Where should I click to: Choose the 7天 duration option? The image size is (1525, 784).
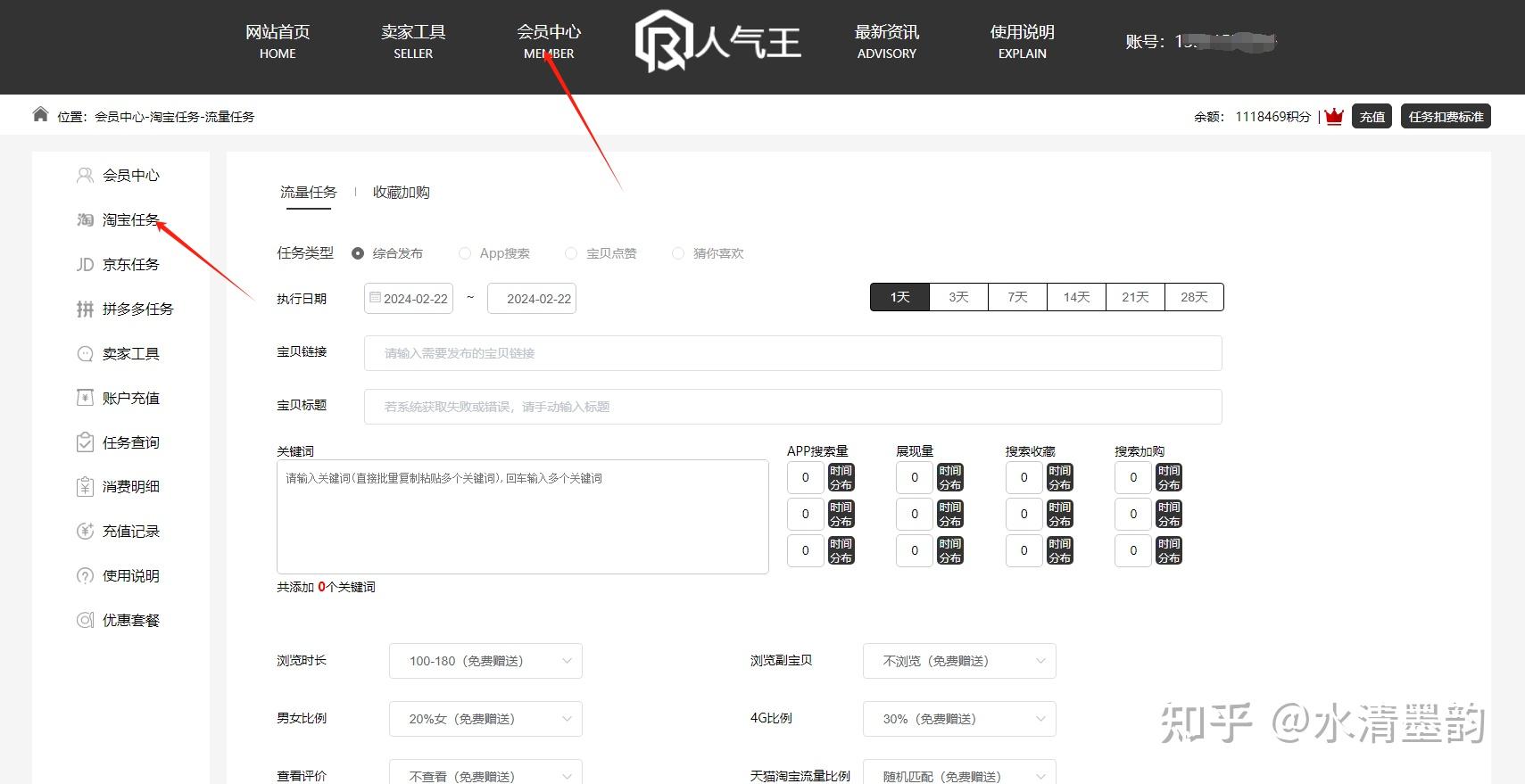pyautogui.click(x=1017, y=297)
